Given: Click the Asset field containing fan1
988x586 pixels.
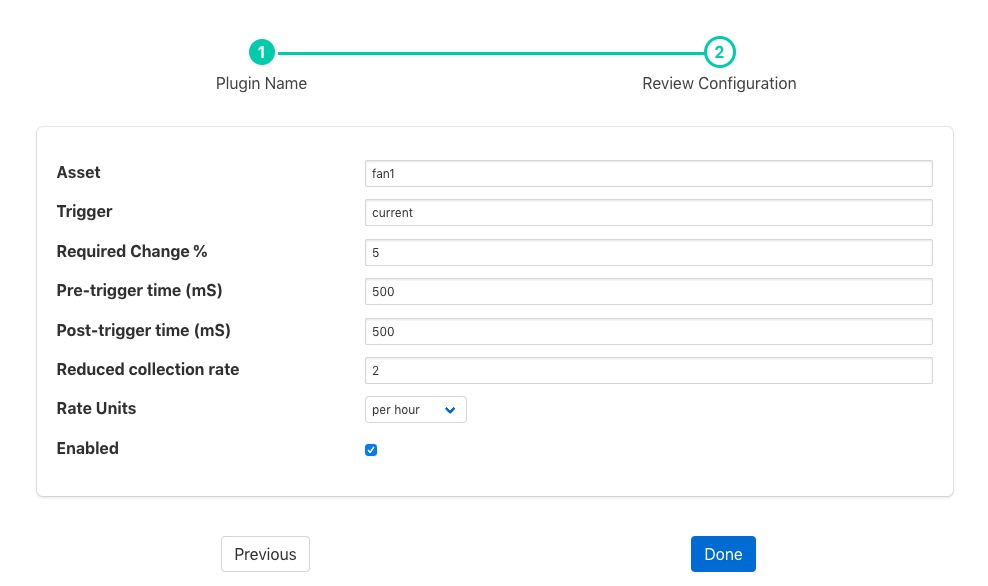Looking at the screenshot, I should [648, 173].
